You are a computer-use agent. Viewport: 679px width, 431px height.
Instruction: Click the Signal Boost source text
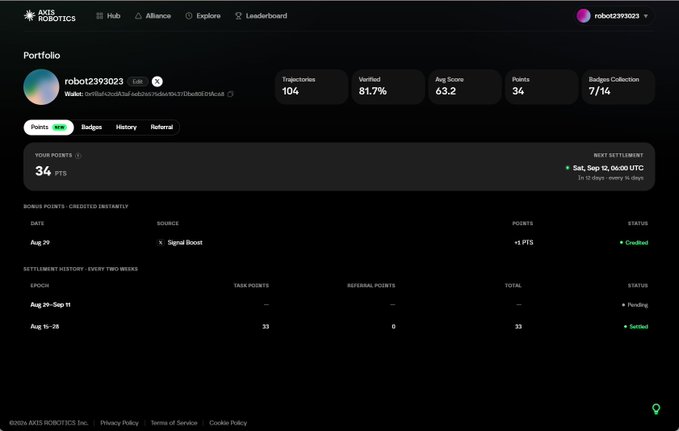185,243
